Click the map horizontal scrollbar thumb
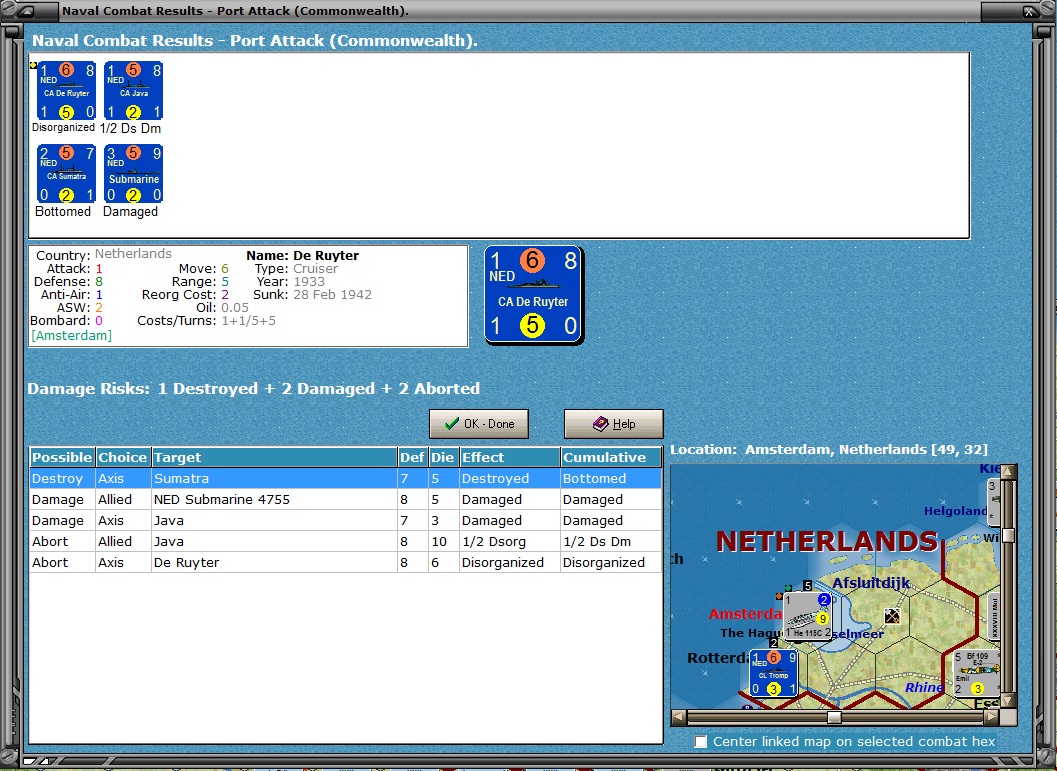1057x771 pixels. coord(835,717)
